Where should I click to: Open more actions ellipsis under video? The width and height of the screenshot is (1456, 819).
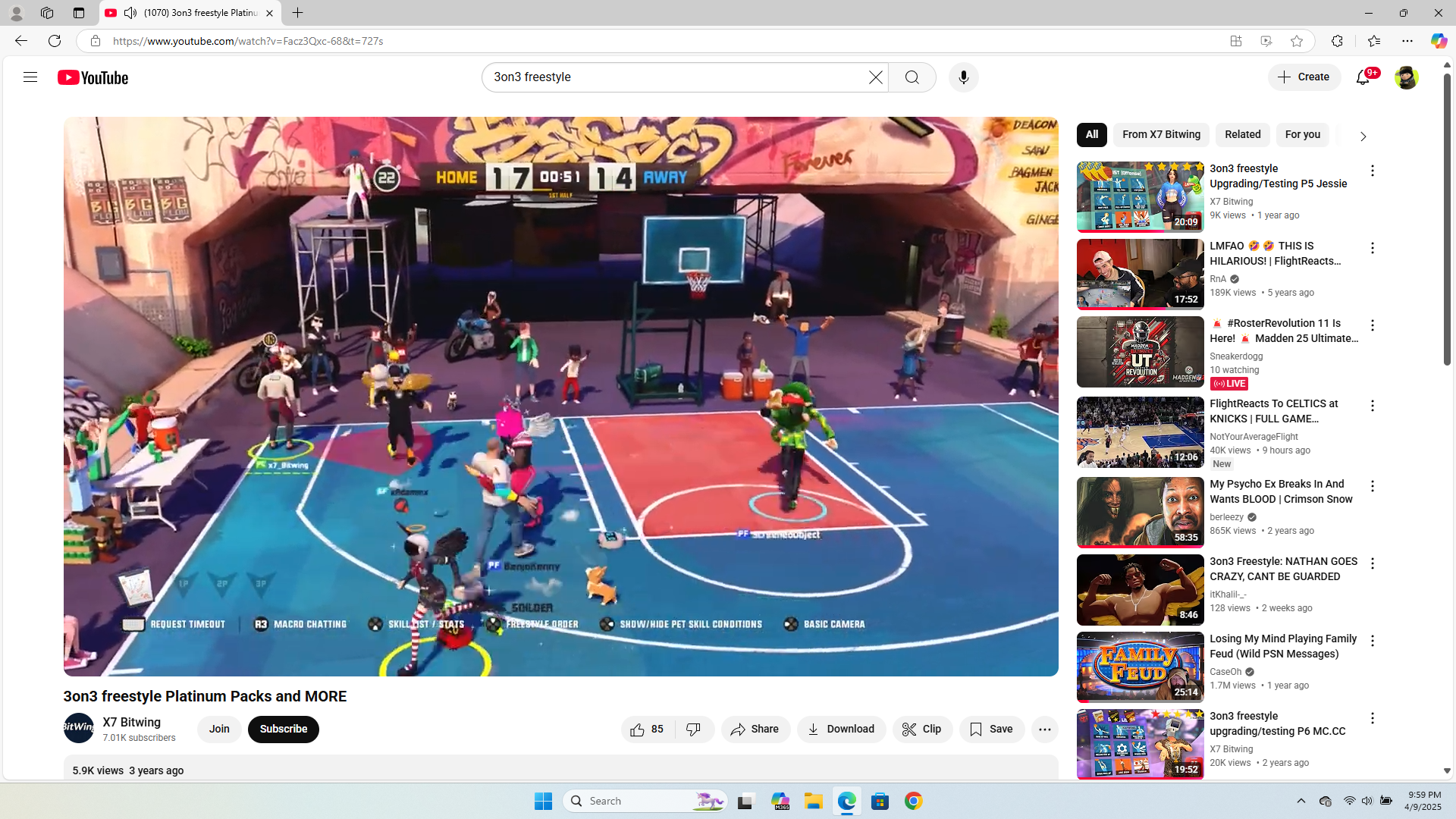[1045, 730]
